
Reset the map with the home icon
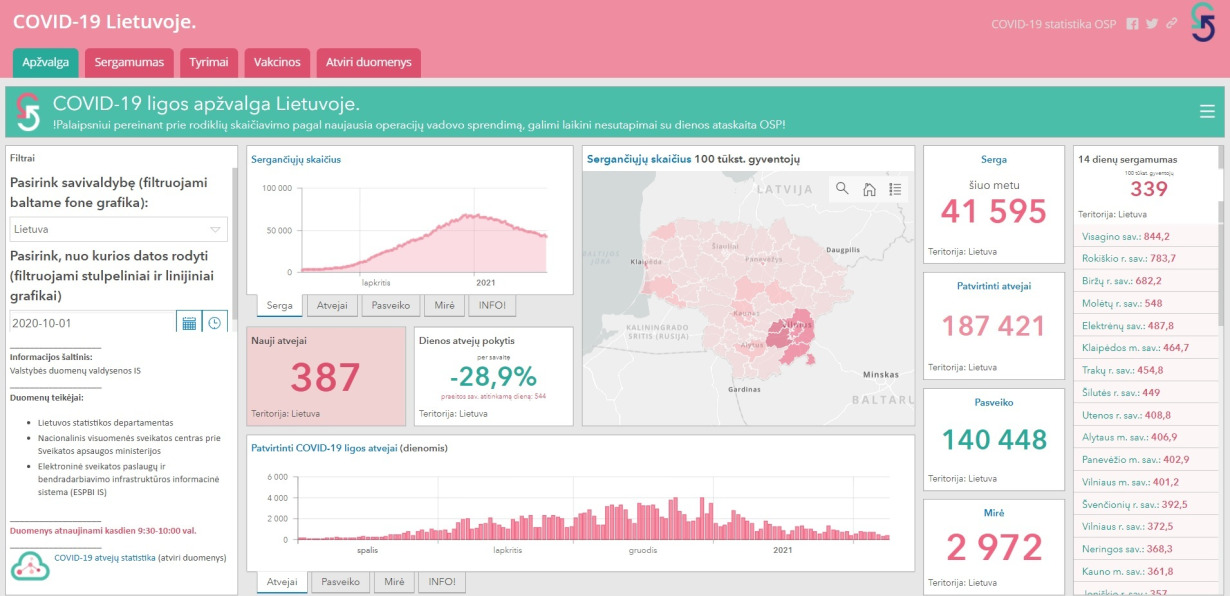pos(869,189)
